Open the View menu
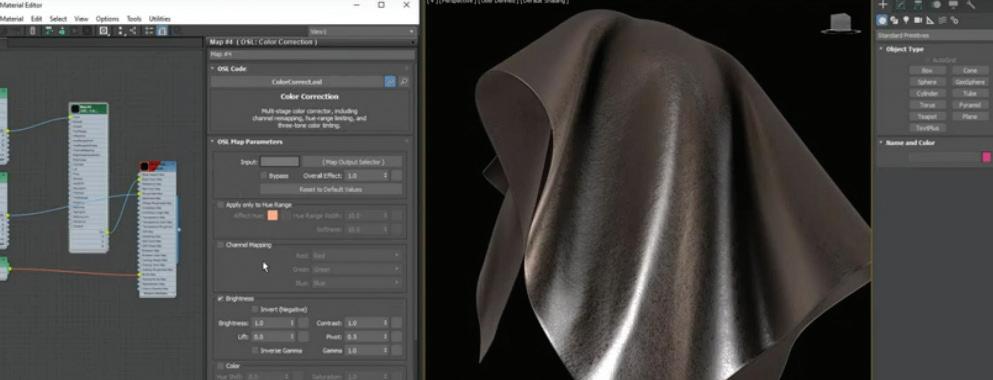 coord(81,19)
